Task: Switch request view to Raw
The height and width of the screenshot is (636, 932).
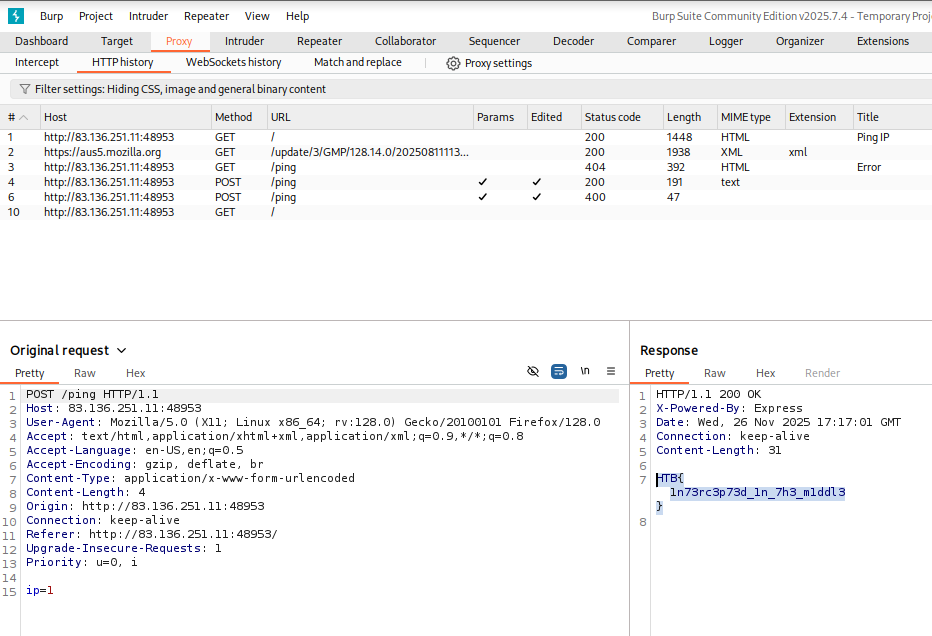Action: point(85,373)
